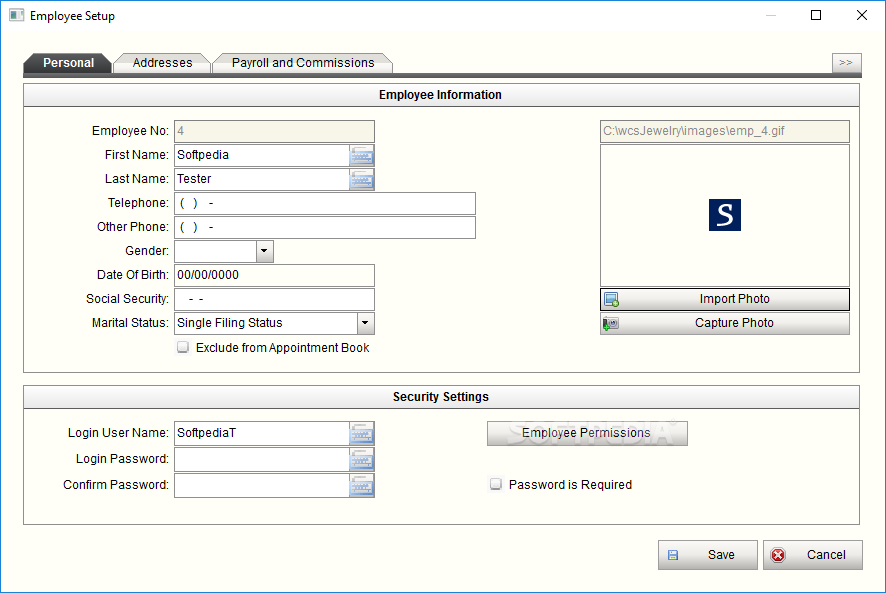Image resolution: width=886 pixels, height=593 pixels.
Task: Open the Marital Status dropdown
Action: (x=365, y=323)
